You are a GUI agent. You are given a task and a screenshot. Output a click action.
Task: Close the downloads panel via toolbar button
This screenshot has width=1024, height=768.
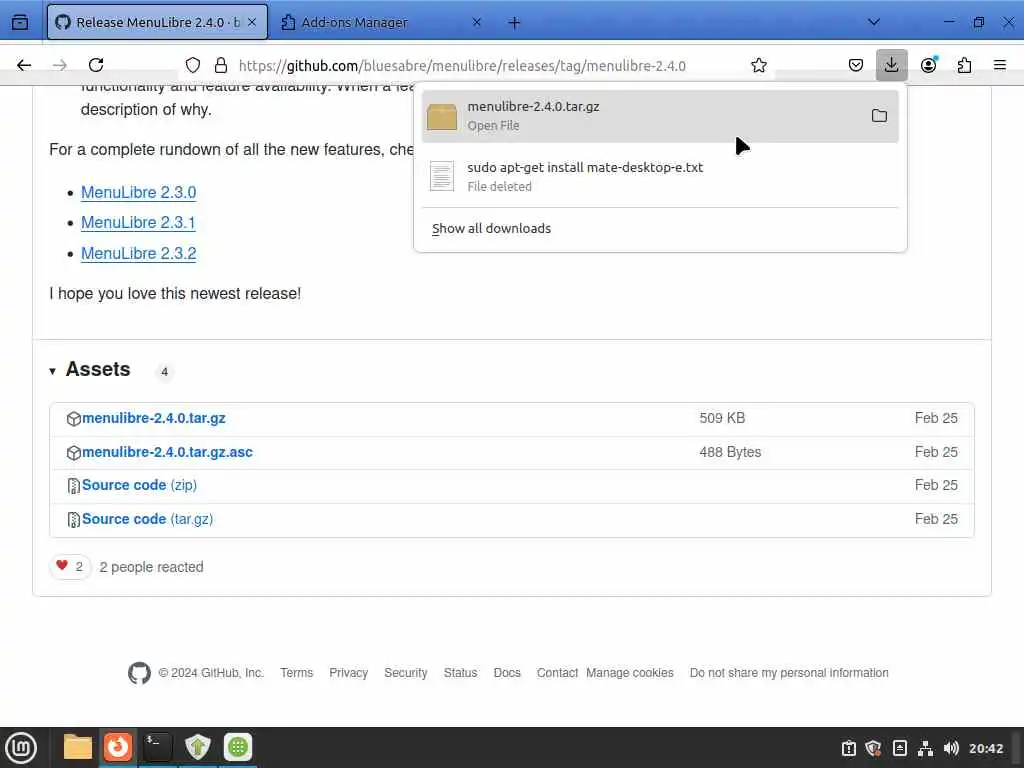891,65
